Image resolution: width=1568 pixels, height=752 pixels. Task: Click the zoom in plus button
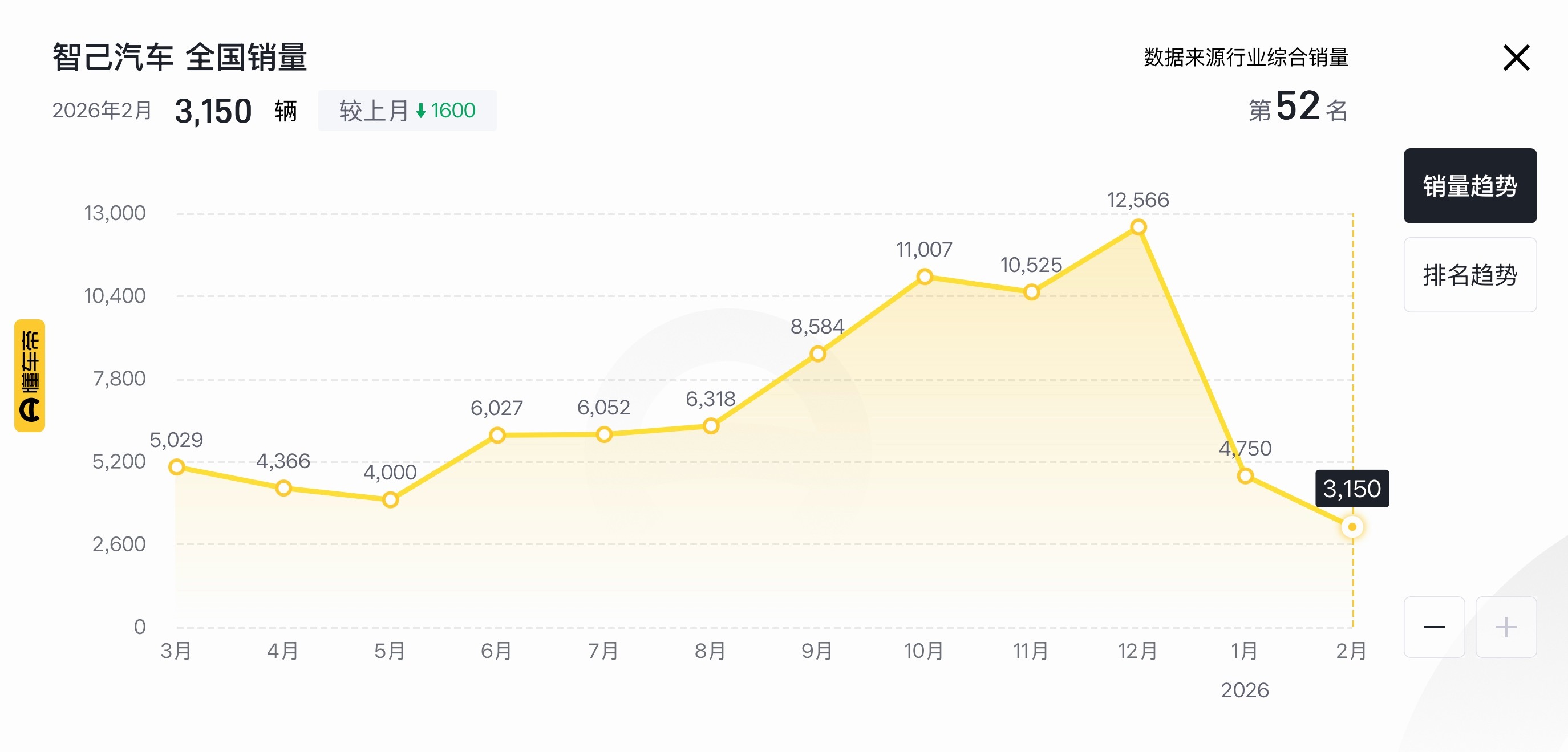tap(1505, 627)
